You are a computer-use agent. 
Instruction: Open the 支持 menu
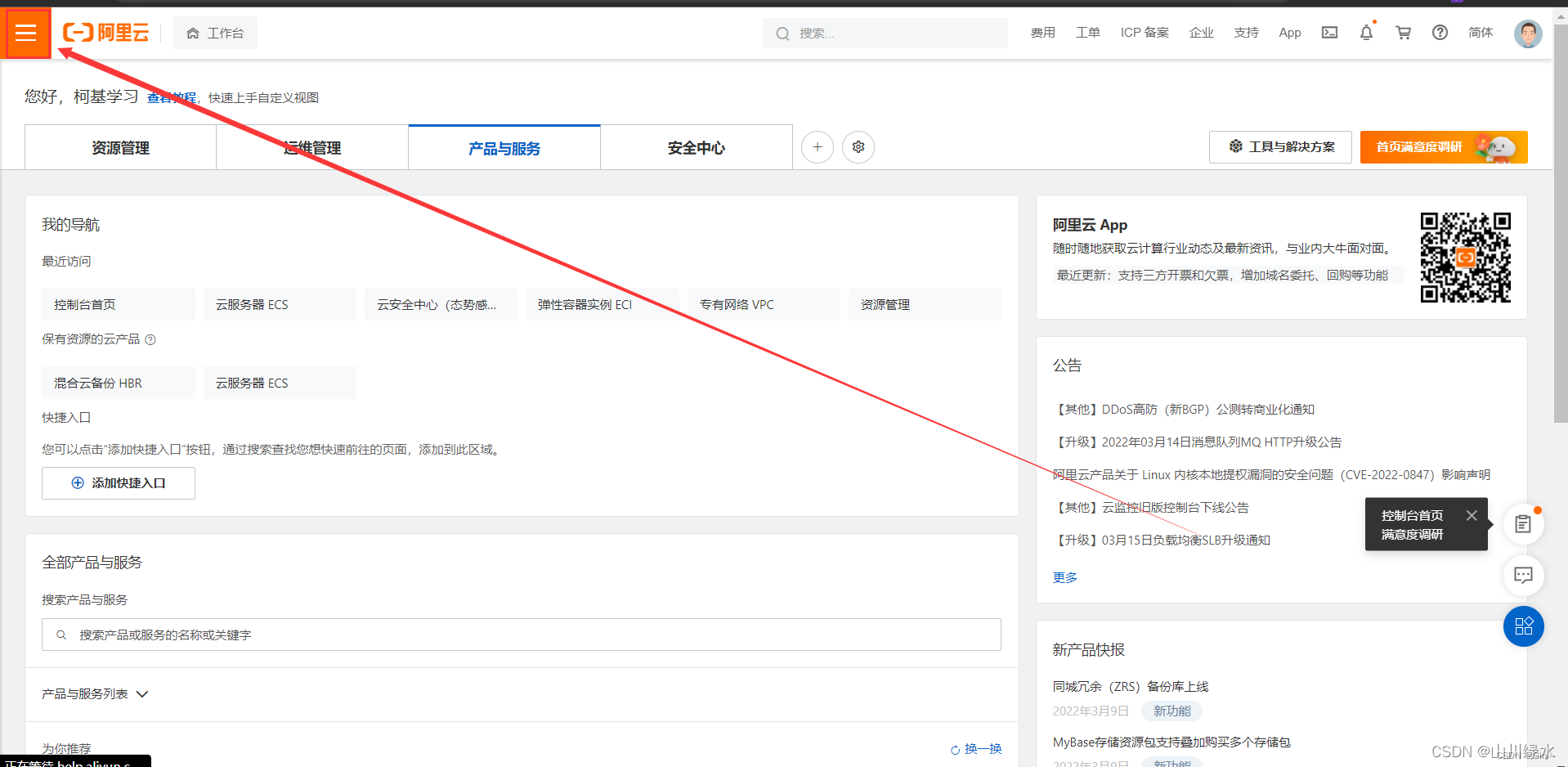pyautogui.click(x=1246, y=33)
